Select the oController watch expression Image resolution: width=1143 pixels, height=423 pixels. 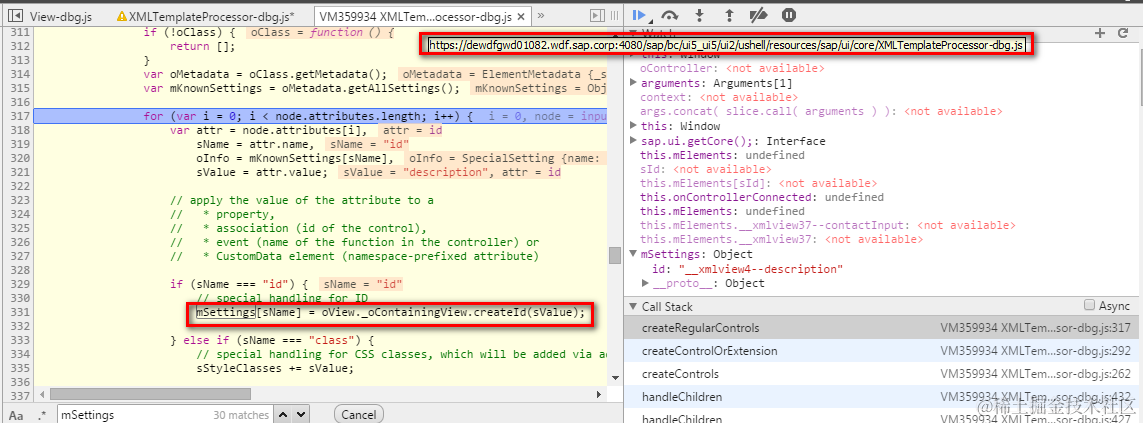[732, 69]
